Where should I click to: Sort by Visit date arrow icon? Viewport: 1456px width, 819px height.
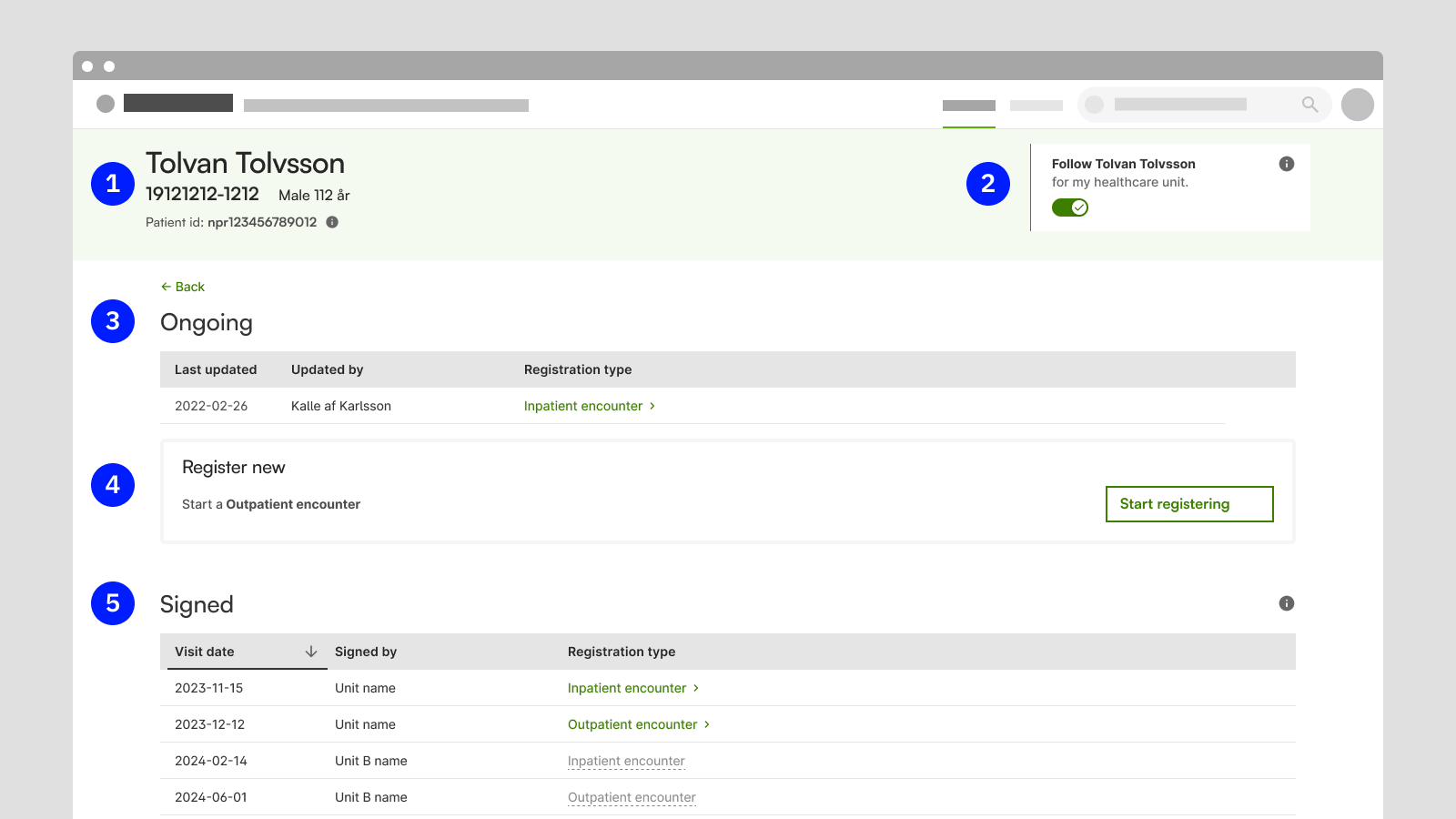[x=311, y=652]
